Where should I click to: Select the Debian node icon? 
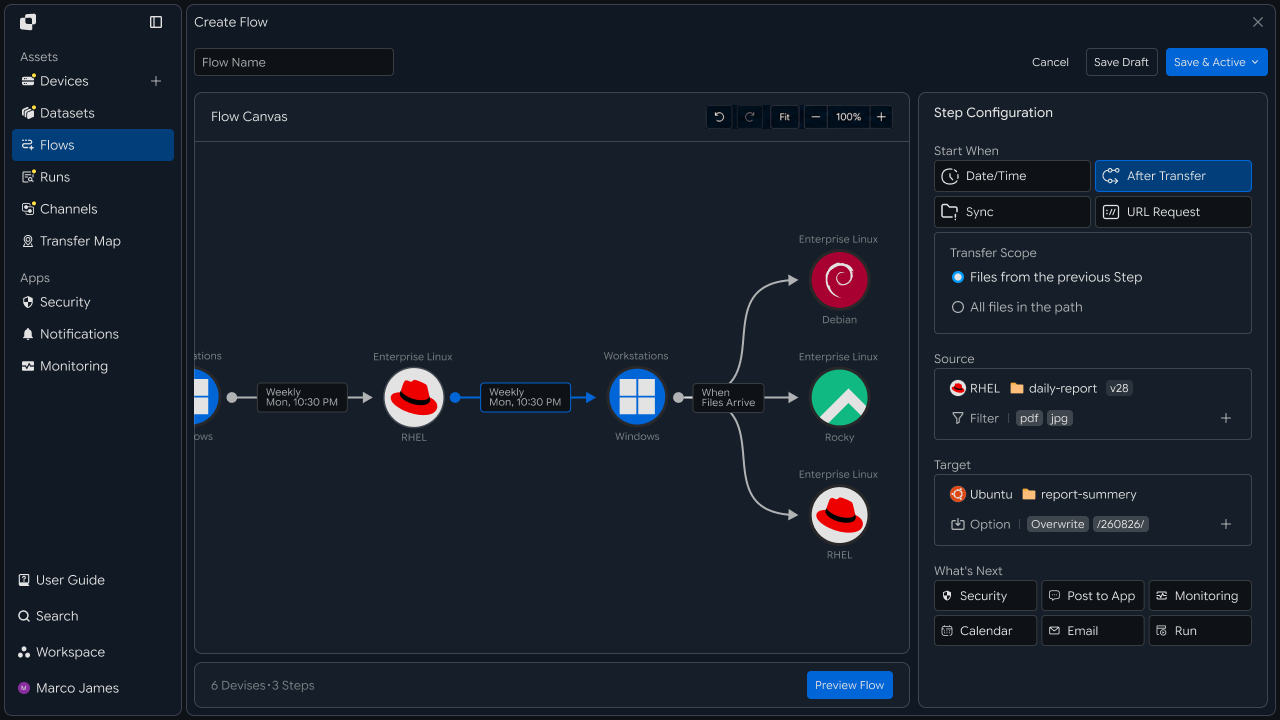tap(839, 280)
